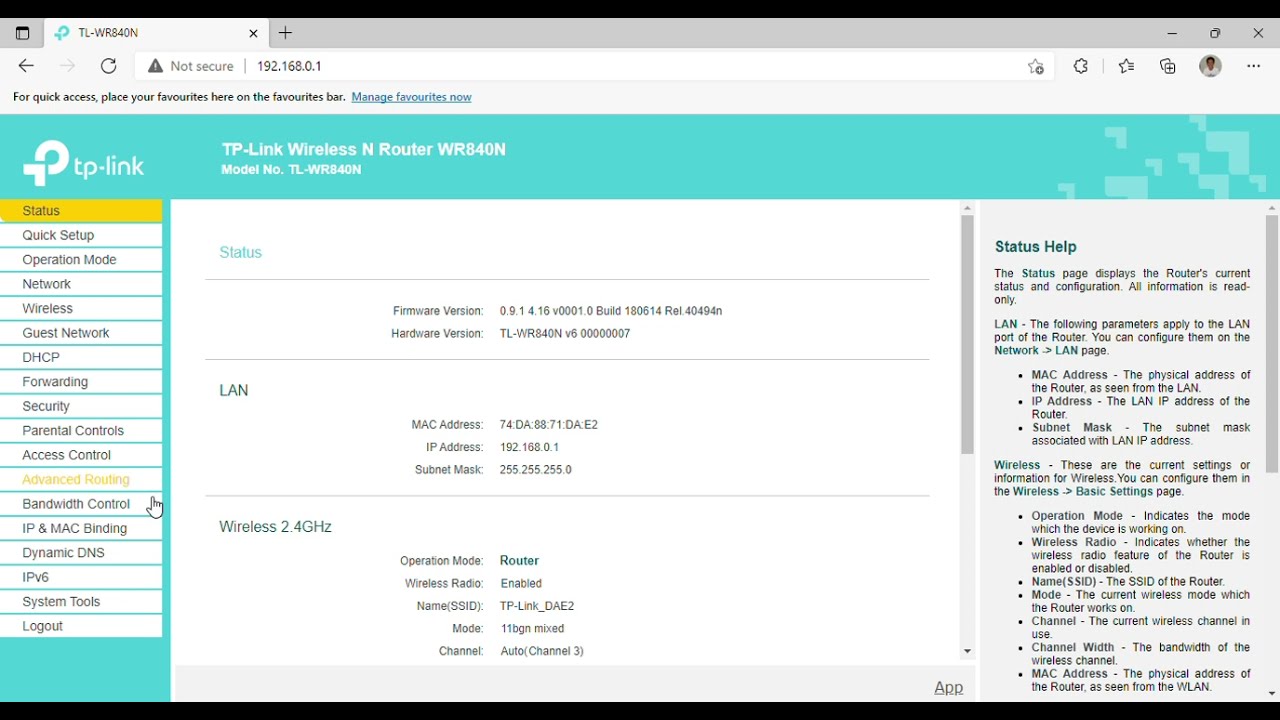Add this page to favourites

tap(1036, 66)
